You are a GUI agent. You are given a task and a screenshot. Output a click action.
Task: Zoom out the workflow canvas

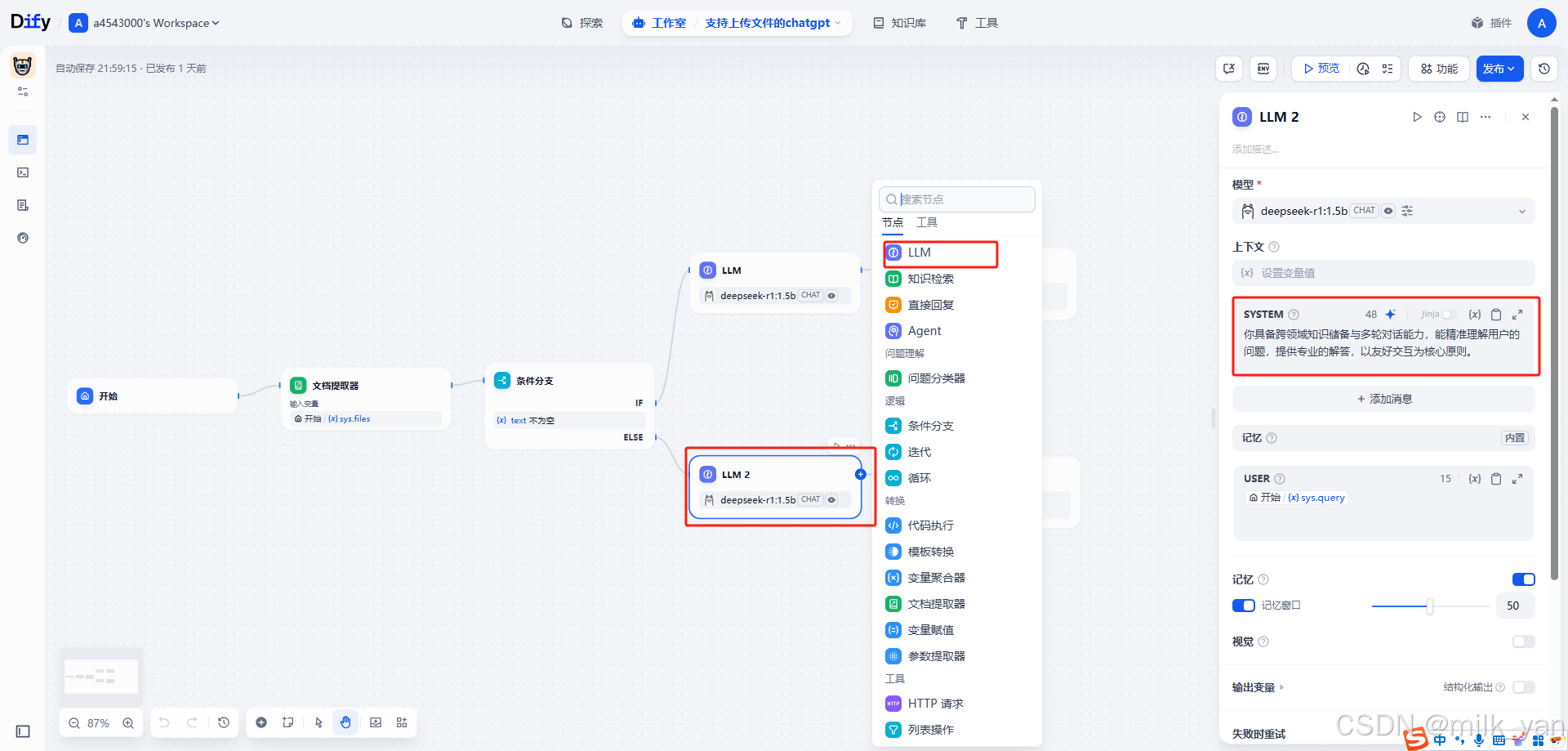(74, 723)
